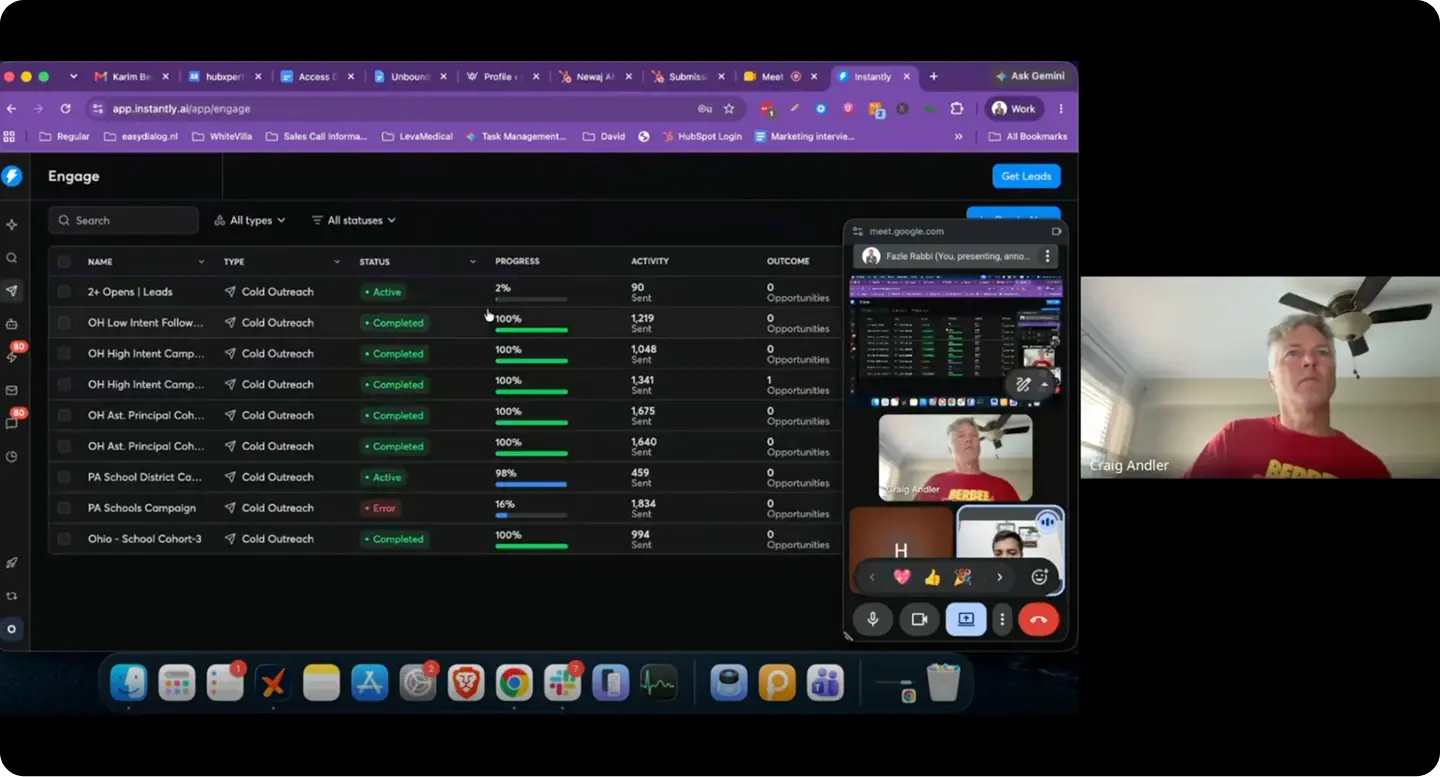This screenshot has width=1440, height=777.
Task: Click the PA Schools Campaign 16% progress bar
Action: click(x=531, y=515)
